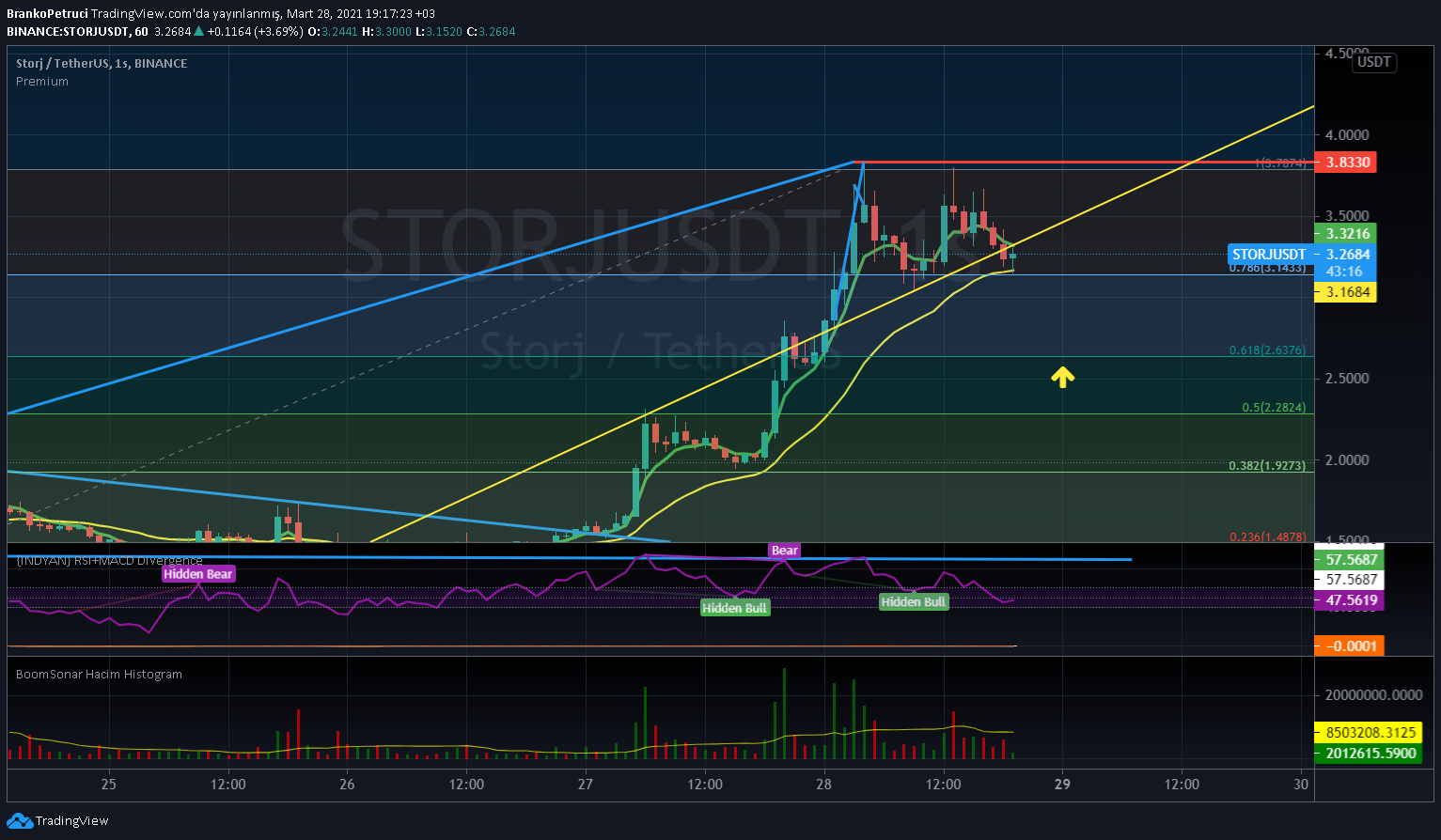Select the BoomSonar Hacim Histogram indicator title
1441x840 pixels.
click(100, 674)
